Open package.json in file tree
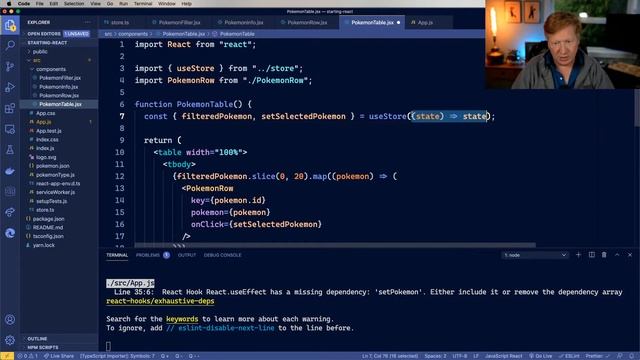640x360 pixels. point(49,219)
